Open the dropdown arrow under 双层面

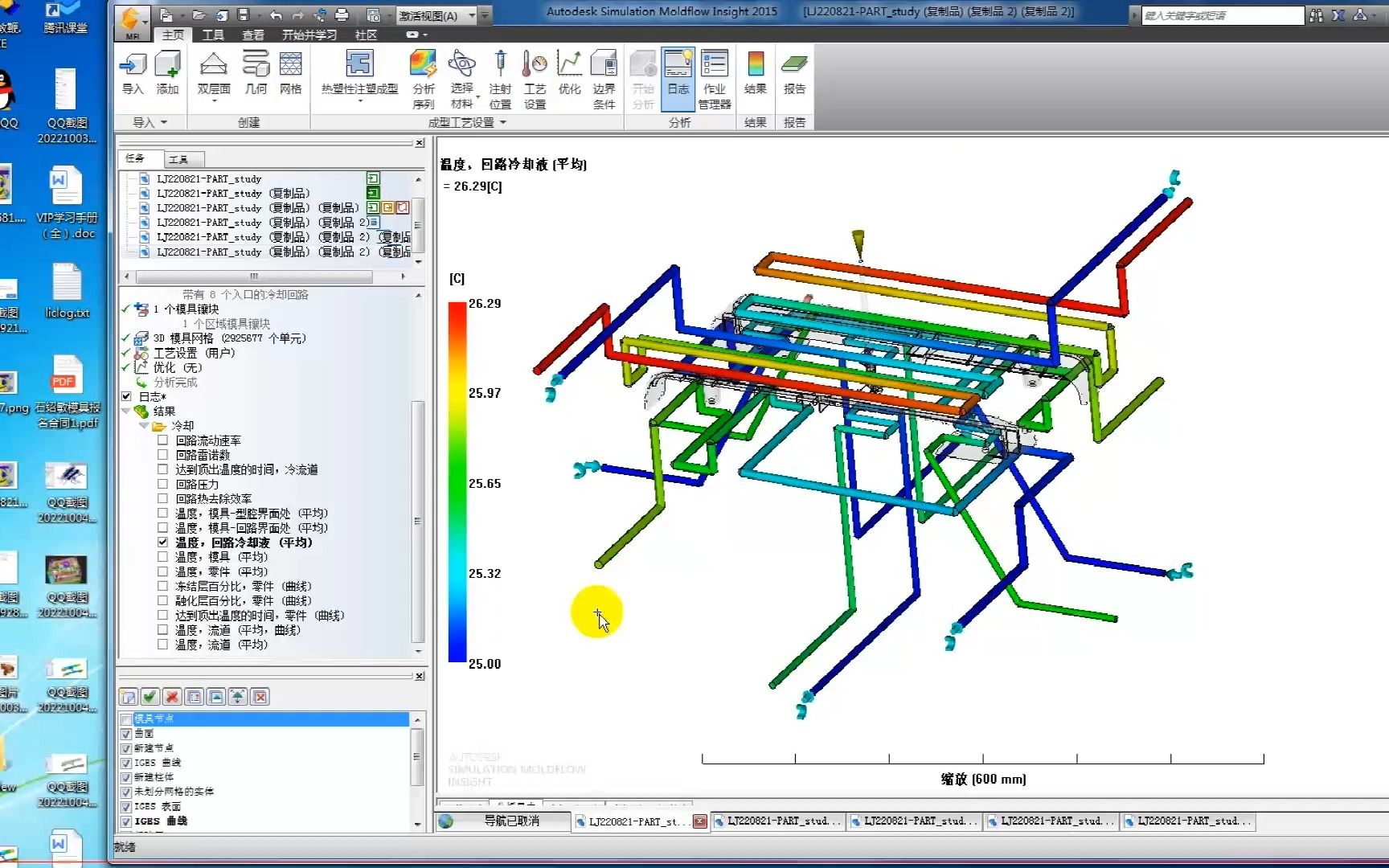[214, 101]
